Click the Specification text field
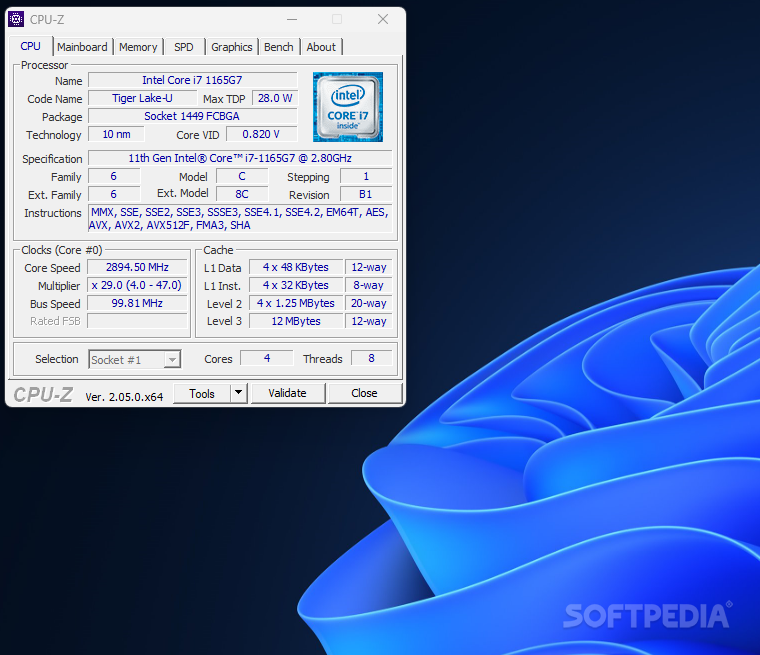760x655 pixels. coord(240,158)
